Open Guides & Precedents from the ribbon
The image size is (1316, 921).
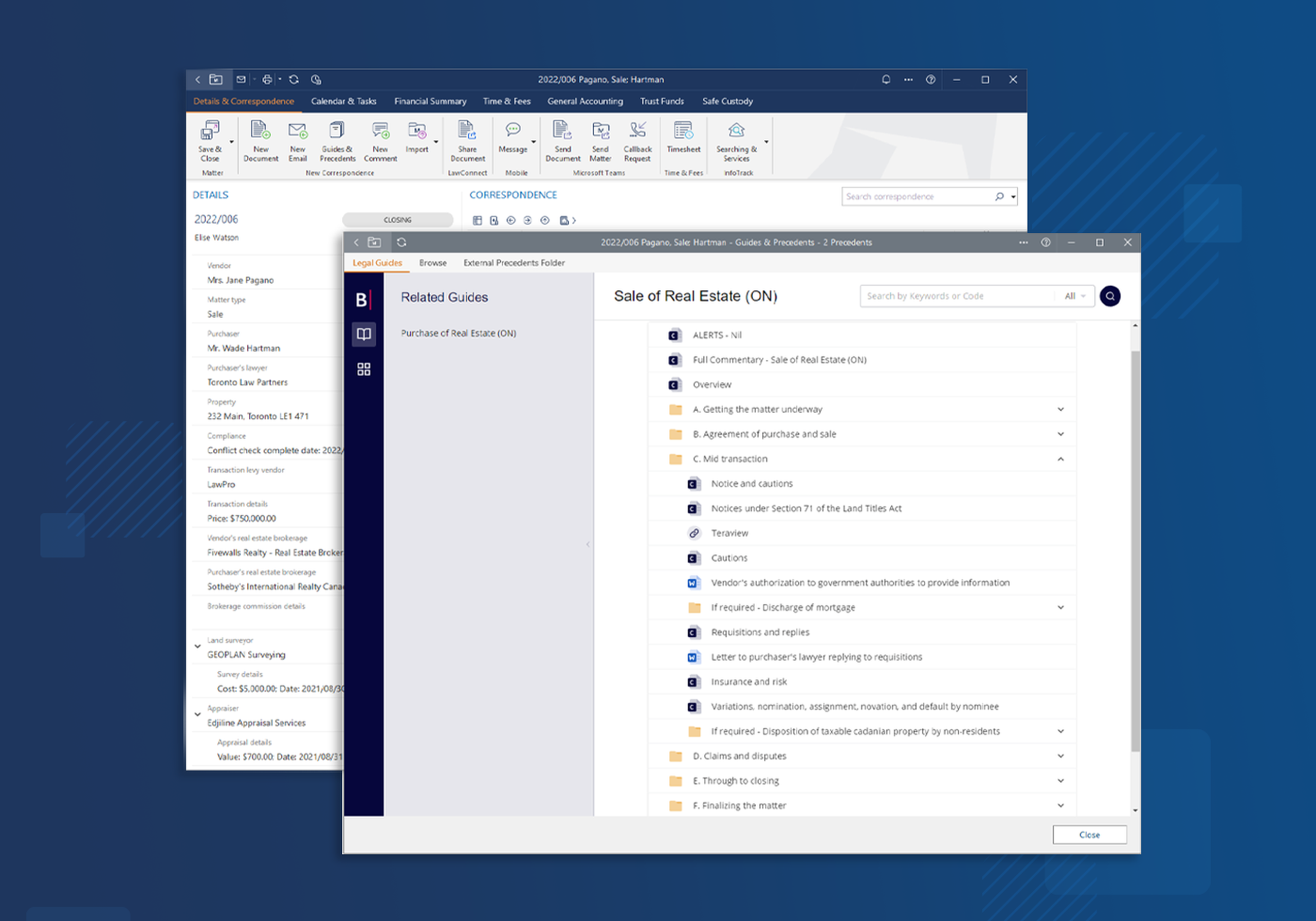click(337, 141)
